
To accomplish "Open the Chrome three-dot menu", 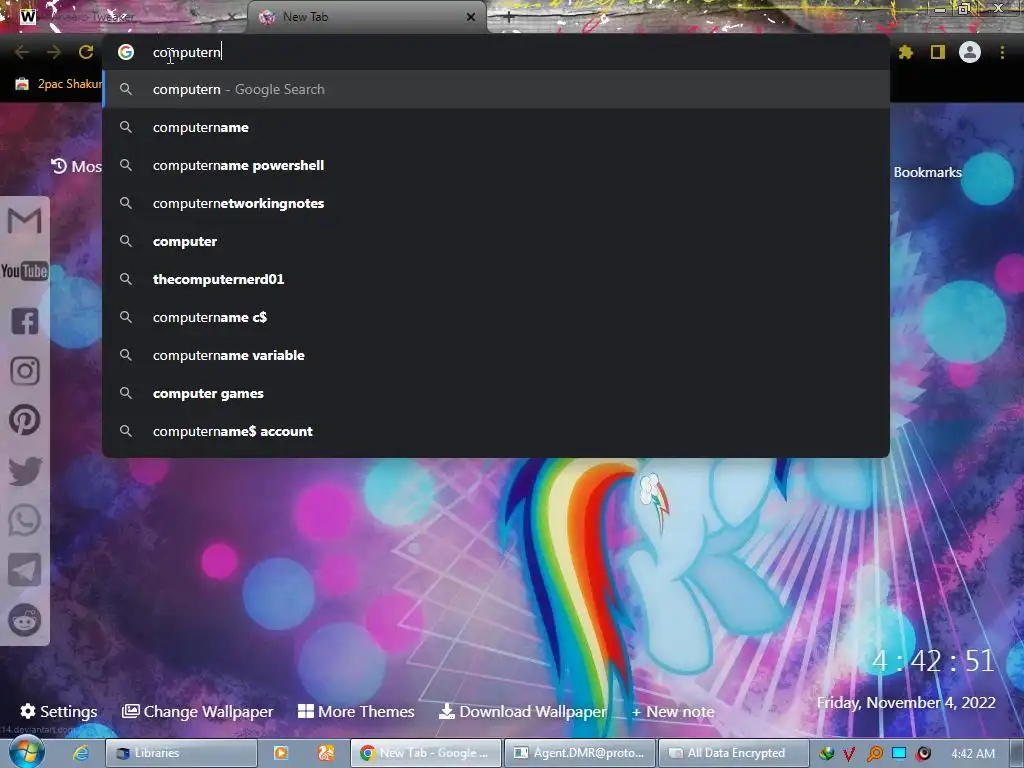I will (1002, 52).
